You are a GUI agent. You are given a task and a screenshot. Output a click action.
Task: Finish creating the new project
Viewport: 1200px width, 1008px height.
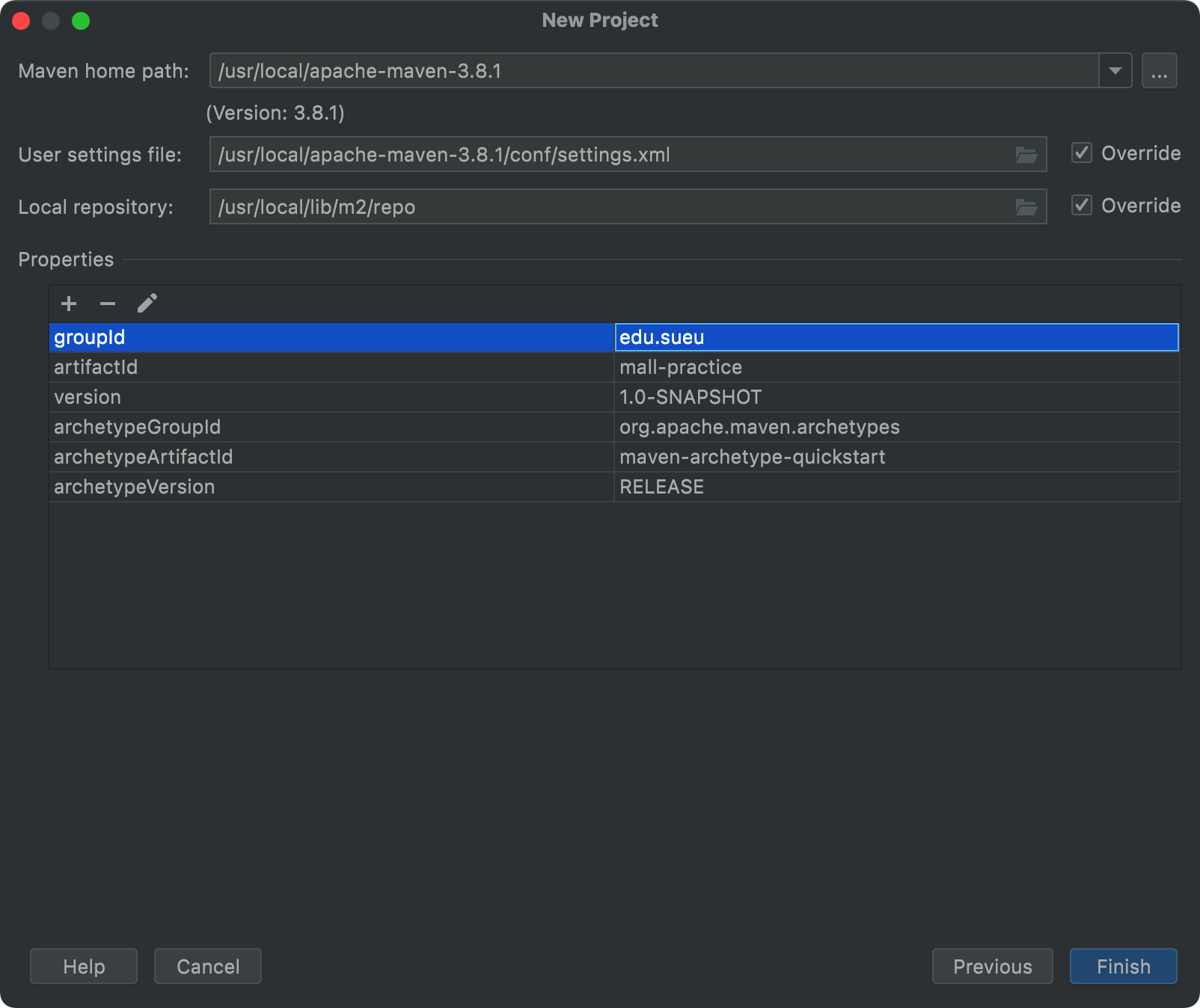[1123, 966]
